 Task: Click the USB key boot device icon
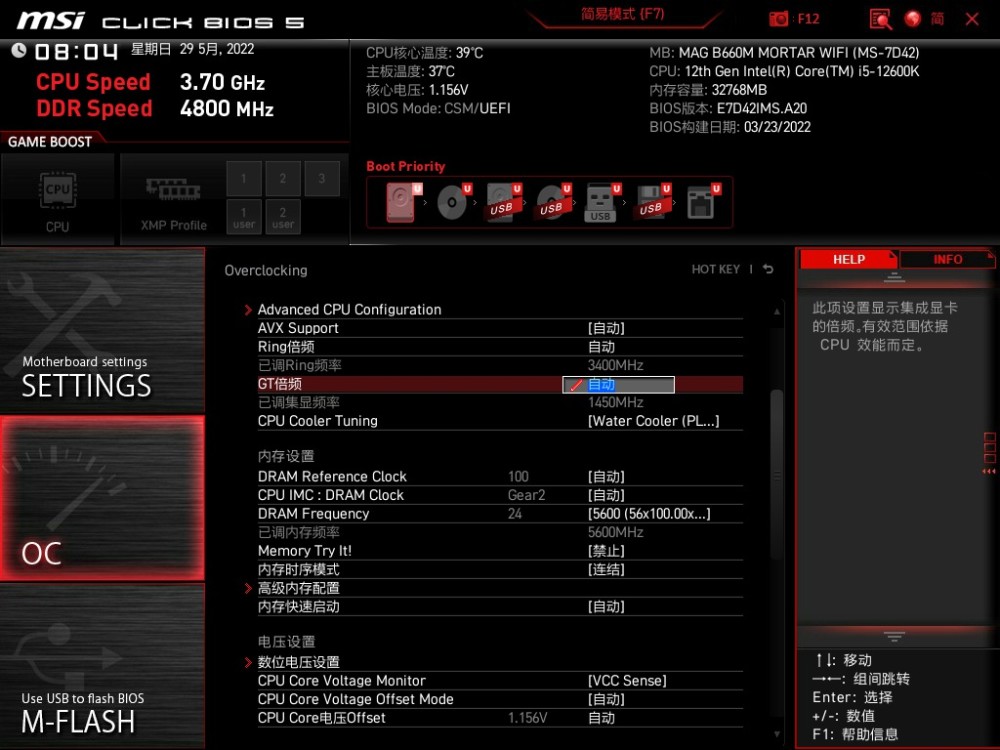[x=600, y=203]
